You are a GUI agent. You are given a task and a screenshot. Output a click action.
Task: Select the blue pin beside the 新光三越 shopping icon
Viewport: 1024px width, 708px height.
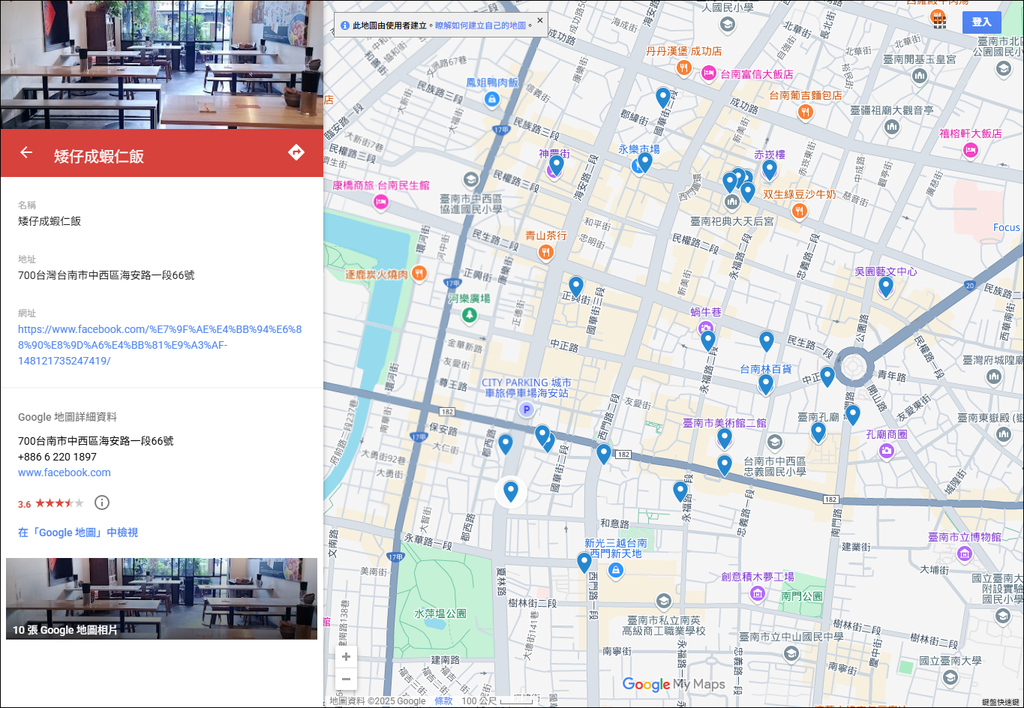tap(584, 562)
